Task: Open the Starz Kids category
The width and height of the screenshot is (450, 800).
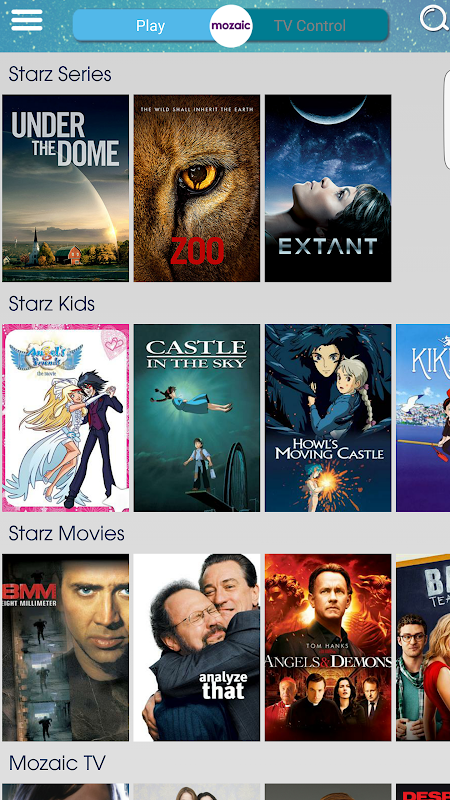Action: point(52,304)
